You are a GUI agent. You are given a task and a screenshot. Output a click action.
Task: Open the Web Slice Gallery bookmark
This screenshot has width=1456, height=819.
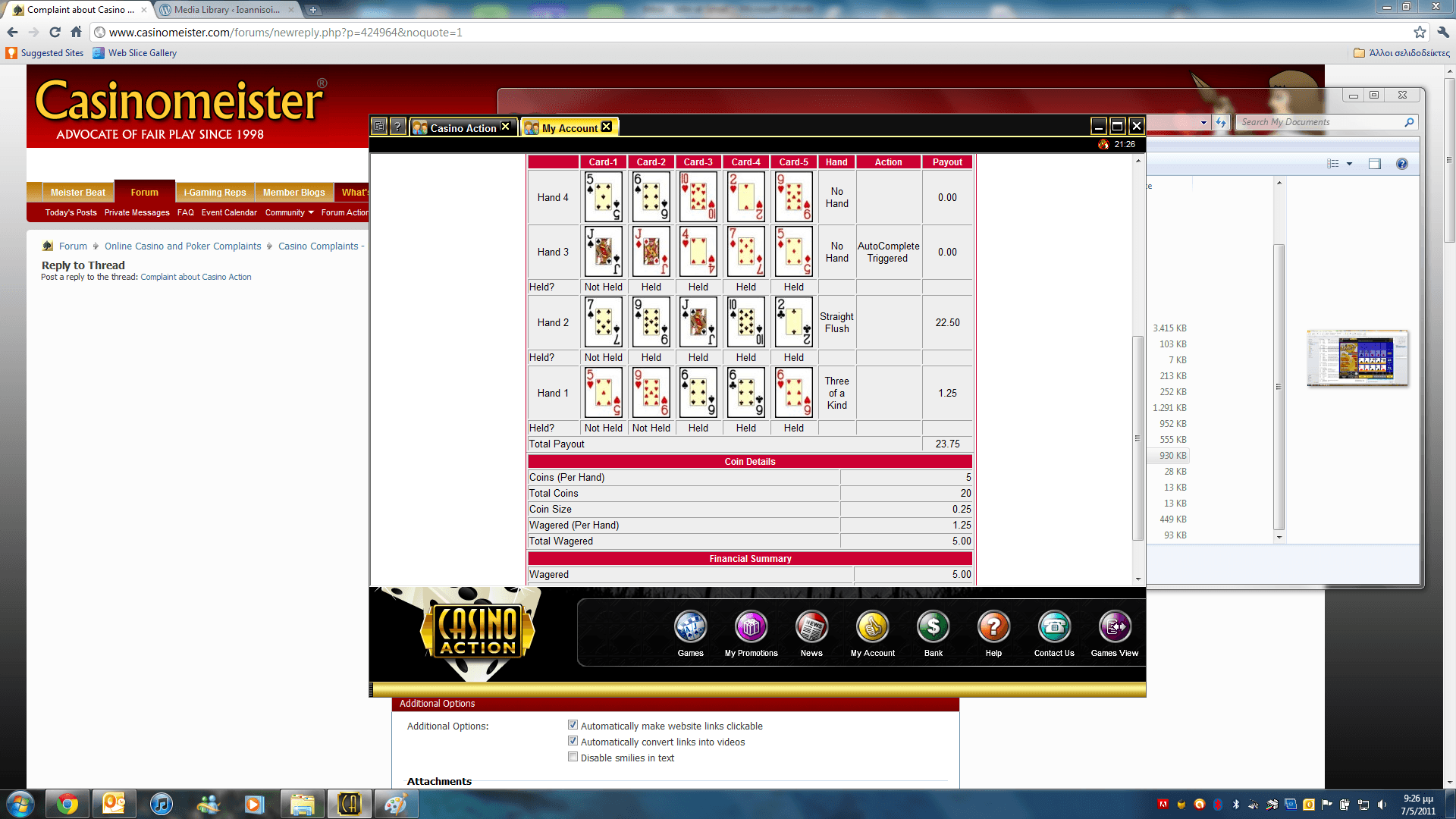click(x=135, y=53)
